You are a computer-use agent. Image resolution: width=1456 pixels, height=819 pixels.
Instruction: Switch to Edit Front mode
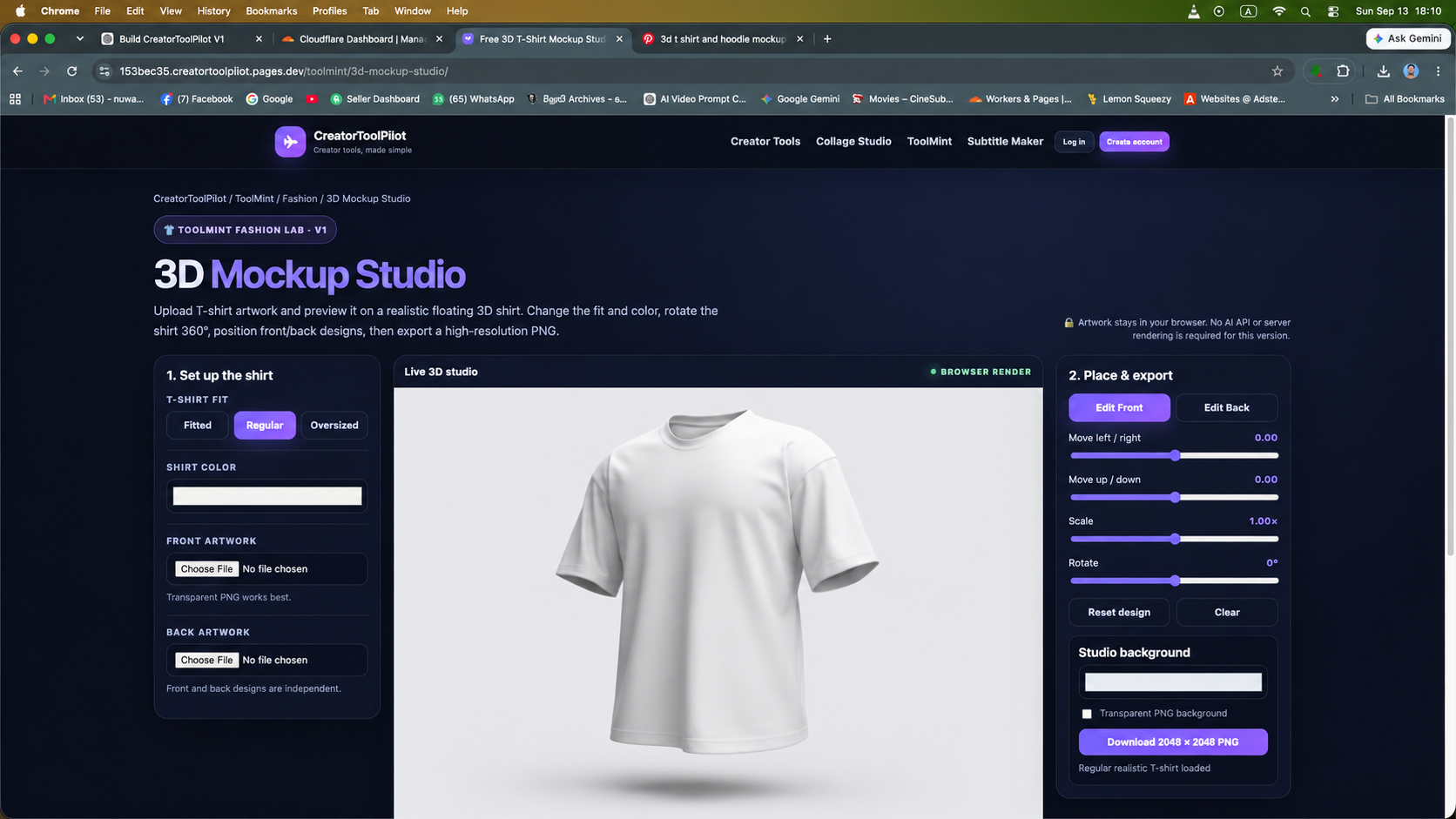click(1119, 407)
